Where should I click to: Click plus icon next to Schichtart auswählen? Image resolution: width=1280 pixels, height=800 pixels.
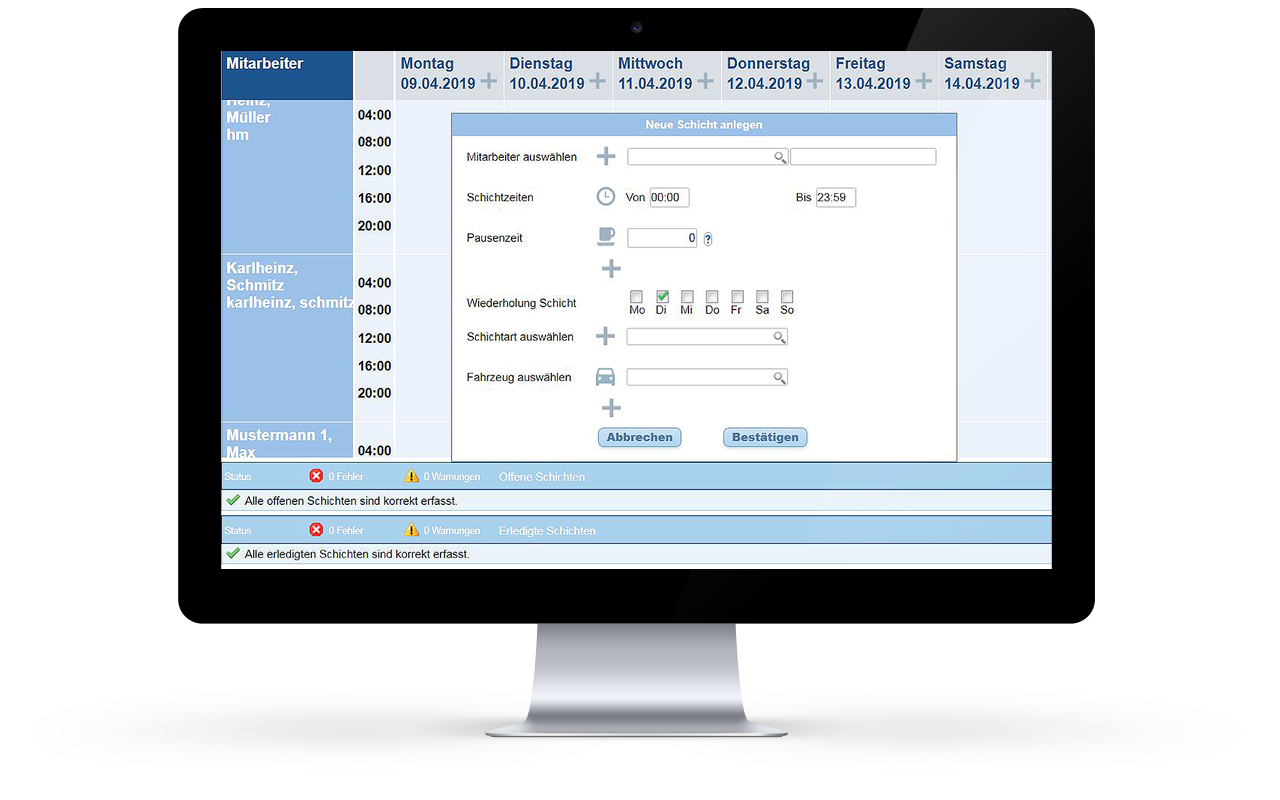pos(606,337)
